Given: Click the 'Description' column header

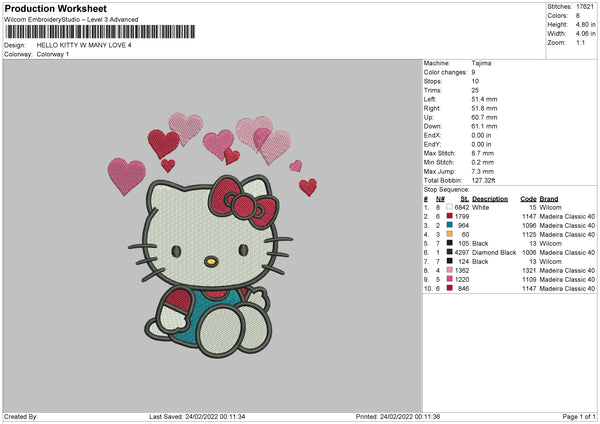Looking at the screenshot, I should pyautogui.click(x=490, y=199).
